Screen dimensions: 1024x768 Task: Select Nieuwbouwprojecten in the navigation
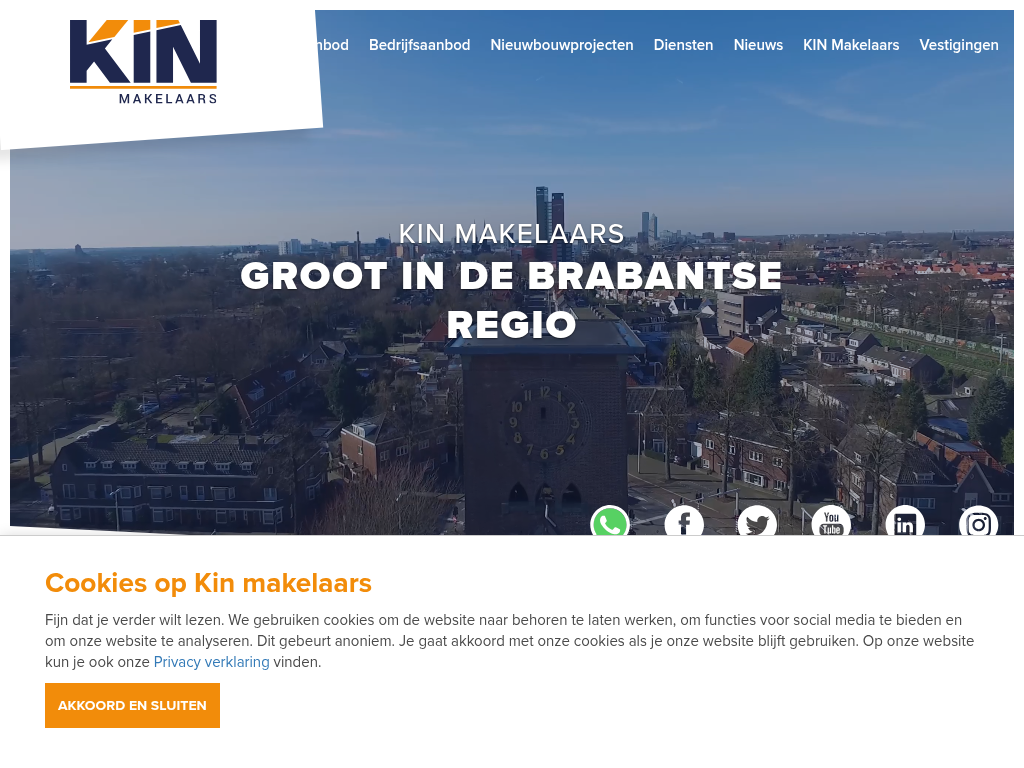click(562, 45)
